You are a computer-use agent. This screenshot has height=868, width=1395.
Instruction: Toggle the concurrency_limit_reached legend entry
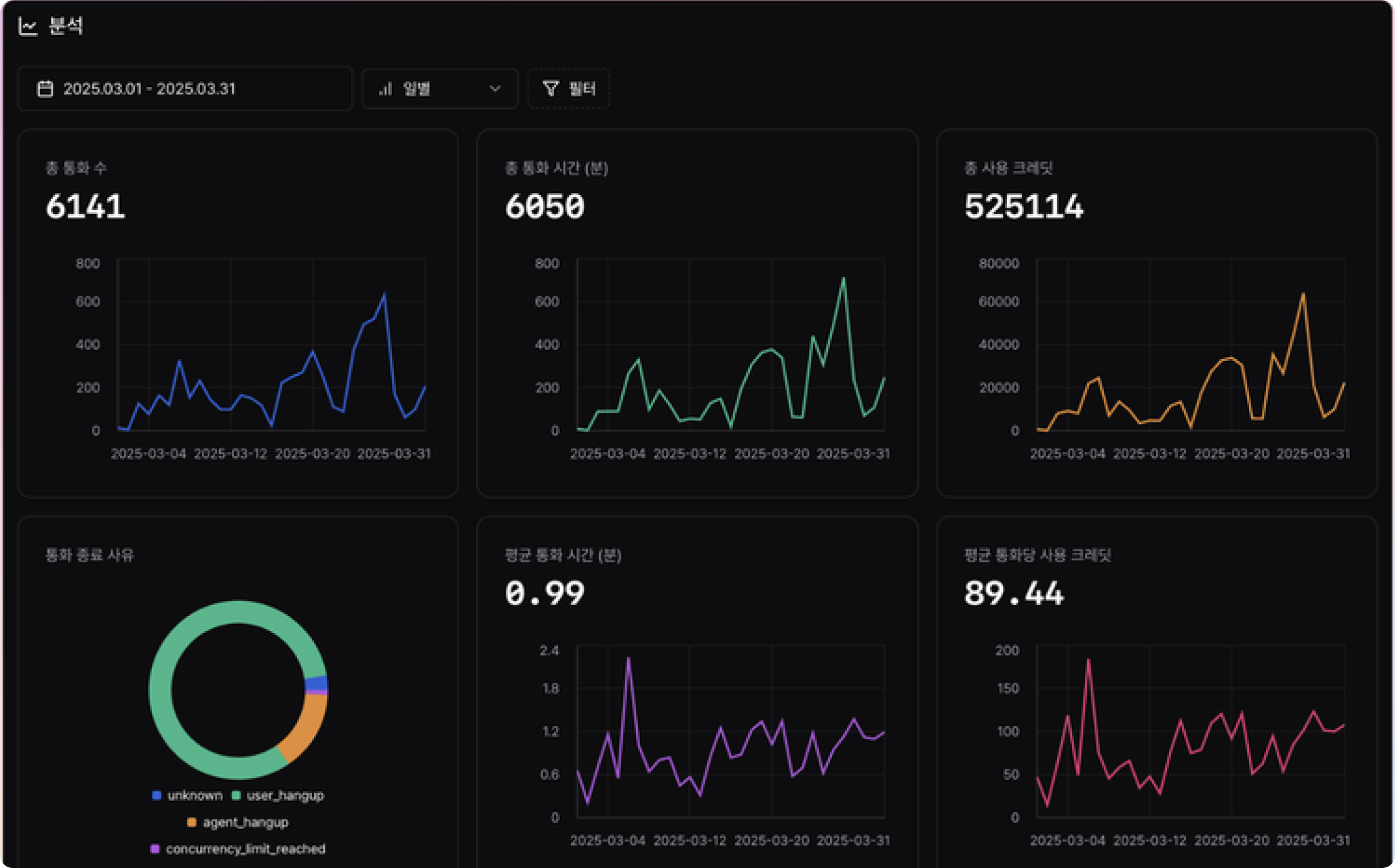coord(245,849)
